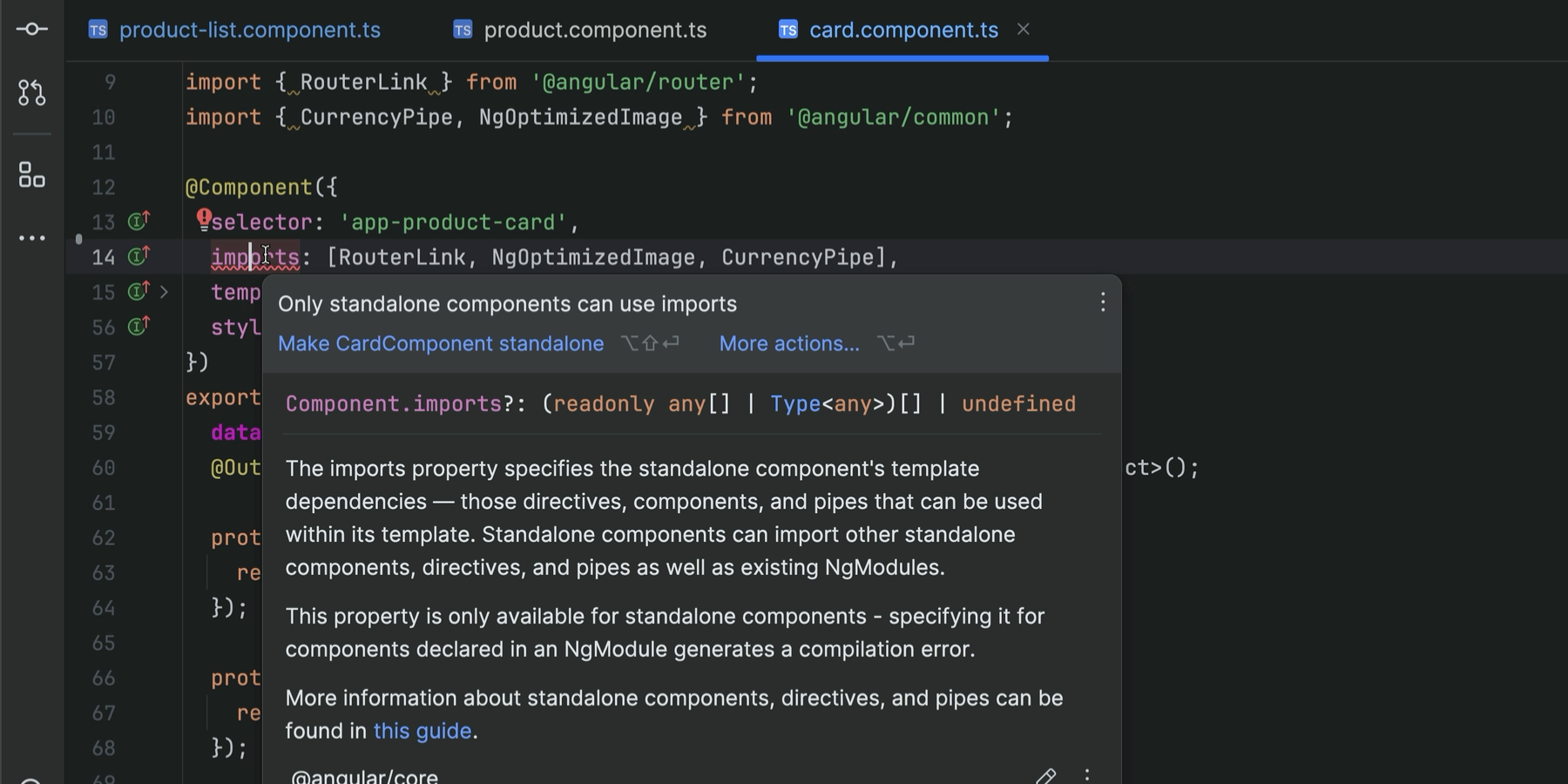This screenshot has width=1568, height=784.
Task: Apply the Make CardComponent standalone quick fix
Action: pyautogui.click(x=441, y=343)
